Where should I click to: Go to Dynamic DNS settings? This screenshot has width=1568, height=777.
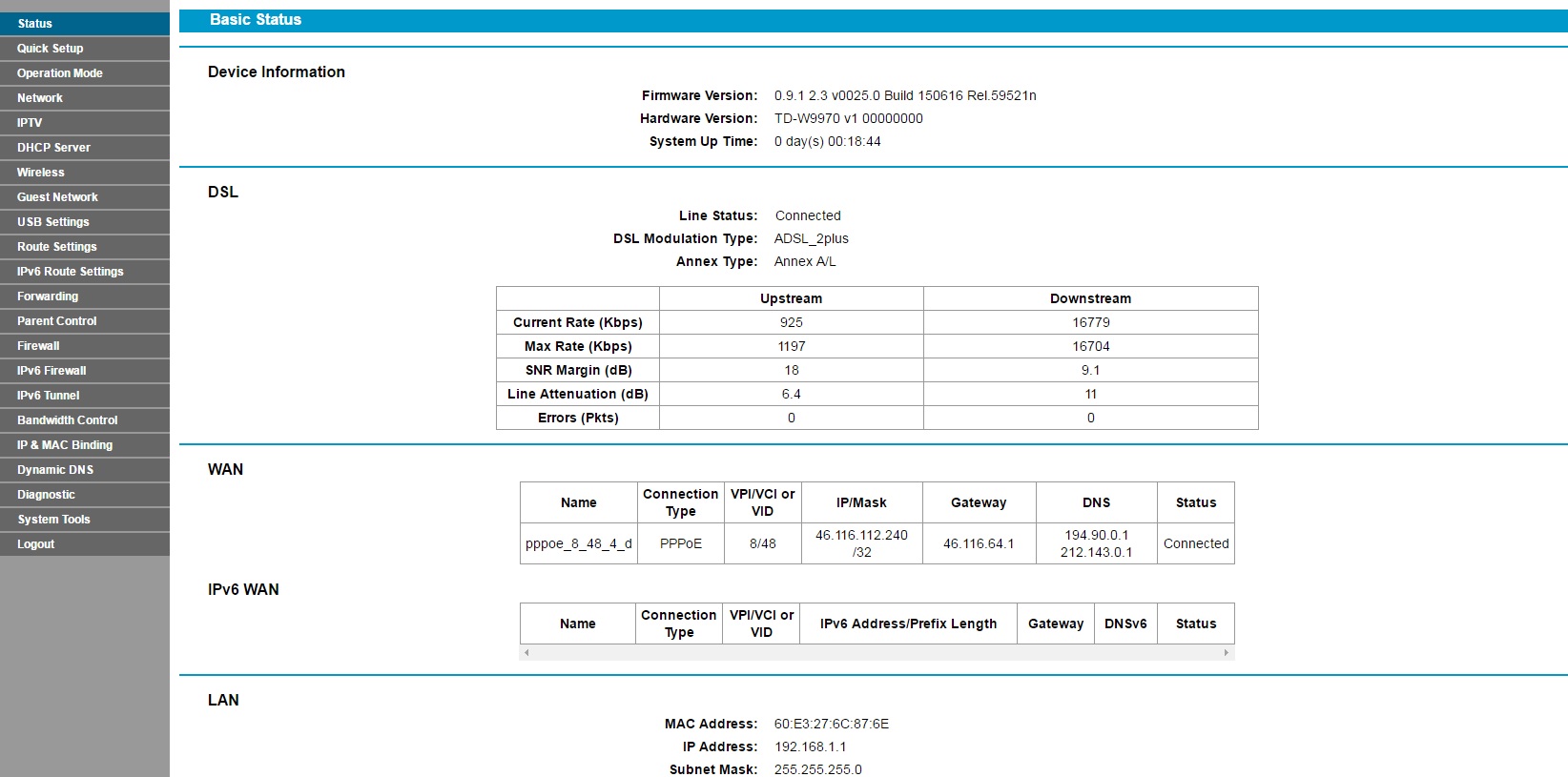[85, 469]
